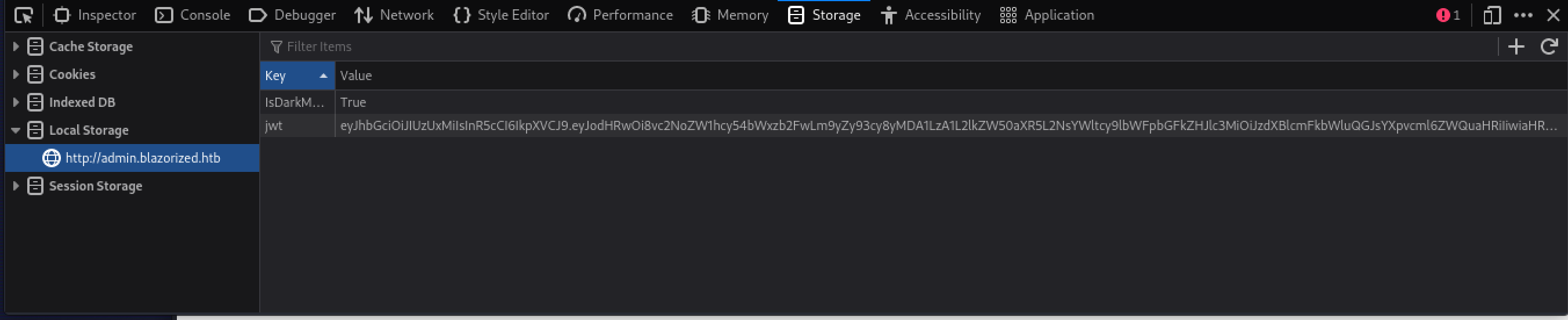This screenshot has width=1568, height=320.
Task: Switch to the Network tab
Action: (x=394, y=15)
